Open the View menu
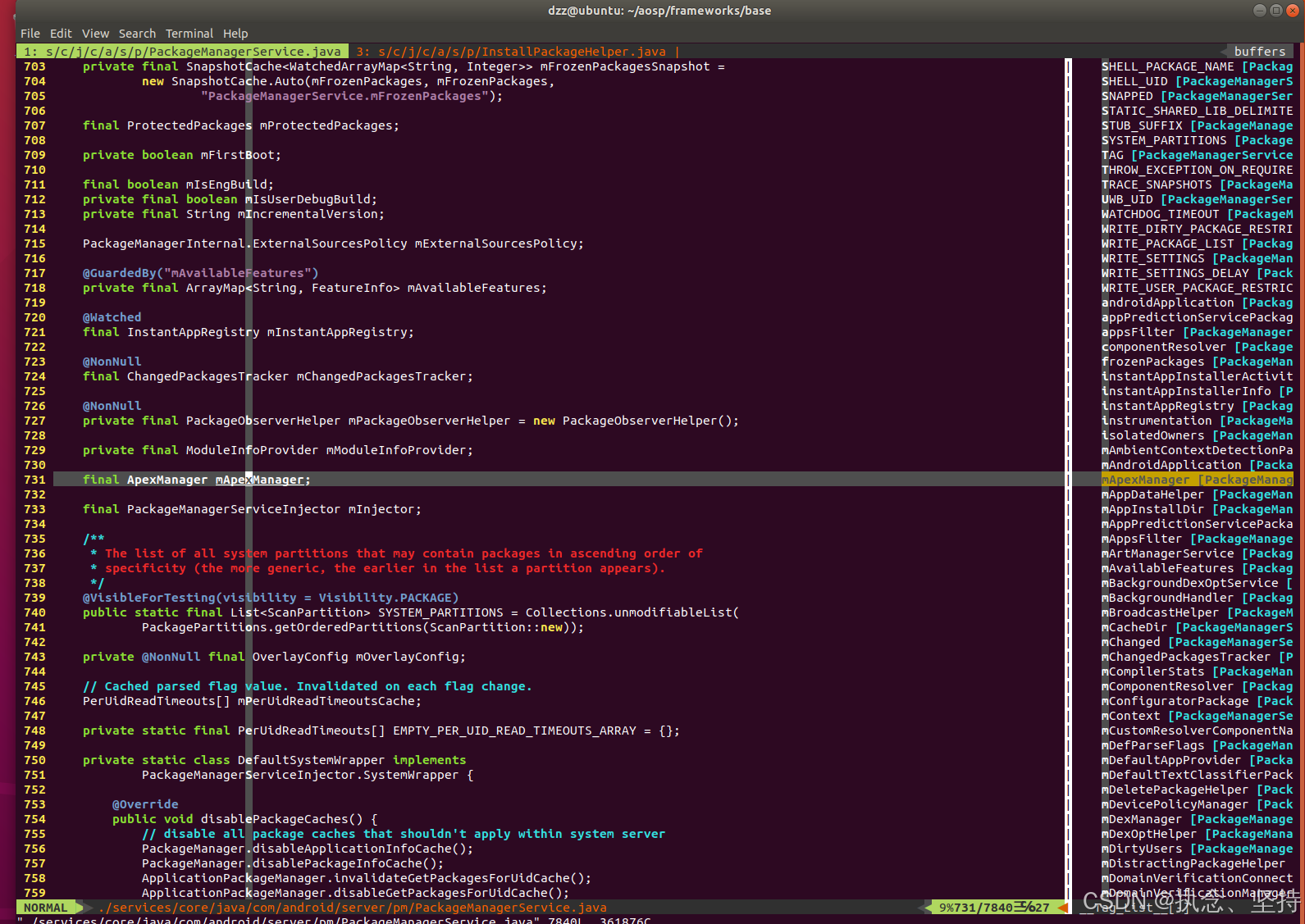 tap(95, 34)
